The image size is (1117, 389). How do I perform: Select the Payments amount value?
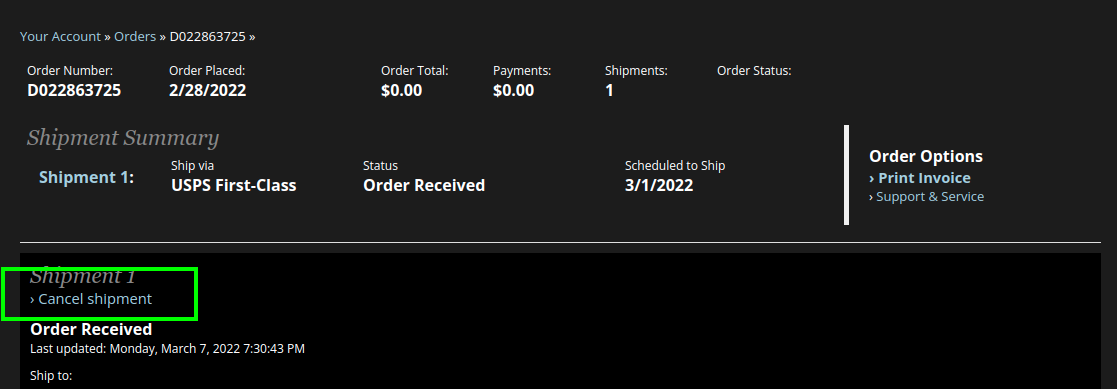coord(513,90)
